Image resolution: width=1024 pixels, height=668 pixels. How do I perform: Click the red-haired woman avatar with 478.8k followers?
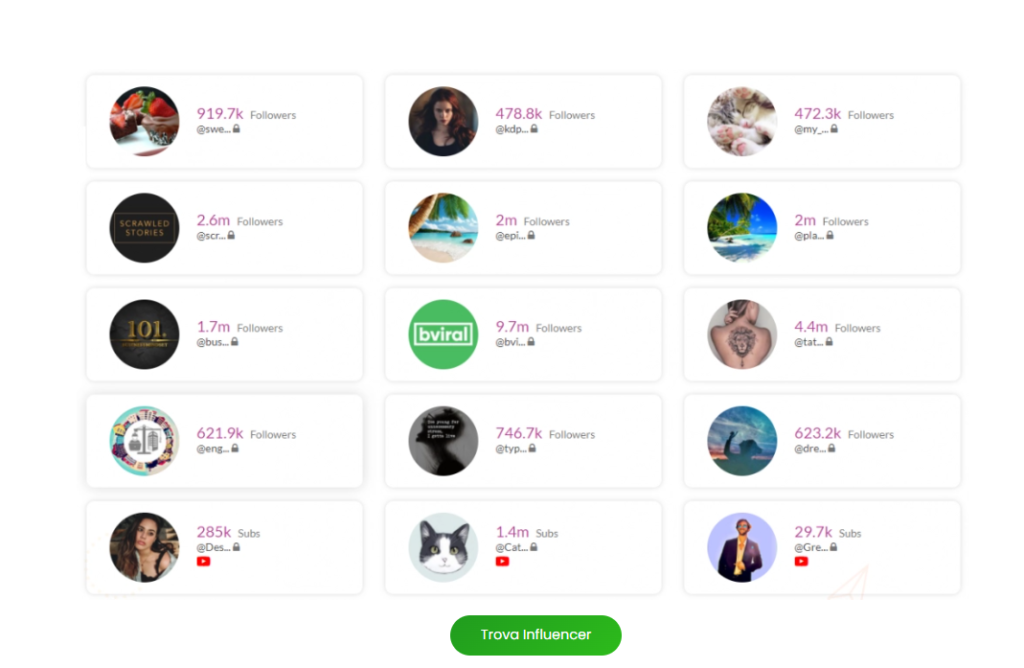click(x=443, y=121)
